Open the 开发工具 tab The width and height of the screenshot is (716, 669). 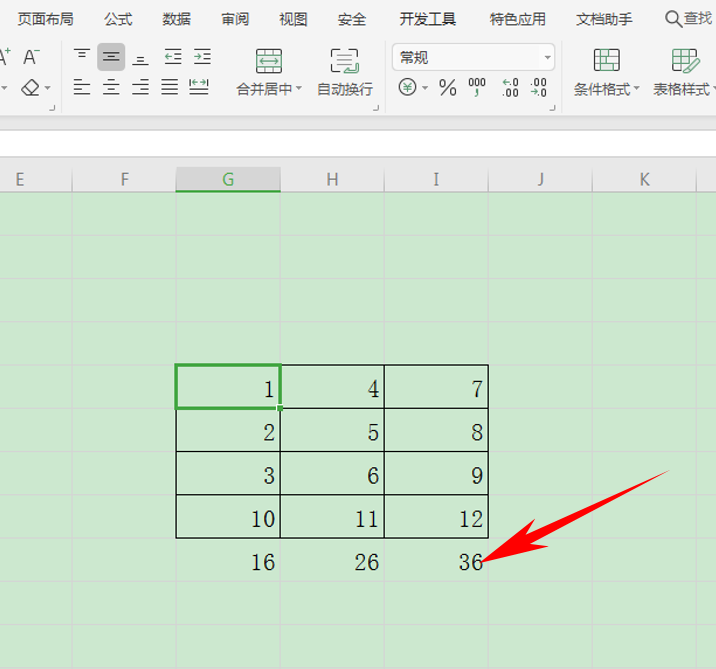point(427,19)
